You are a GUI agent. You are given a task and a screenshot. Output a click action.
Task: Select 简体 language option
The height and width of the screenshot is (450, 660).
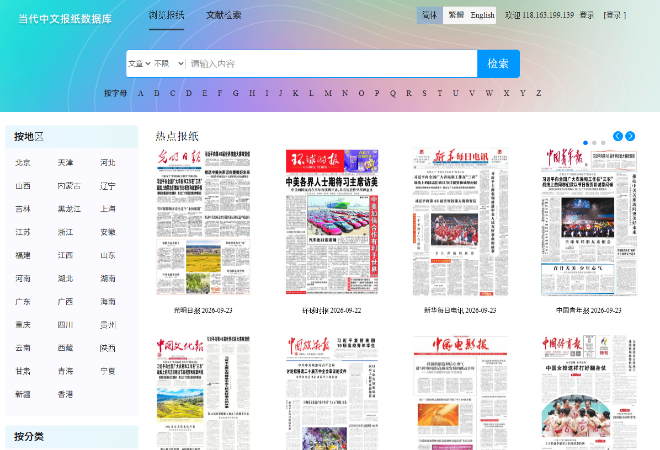click(x=430, y=15)
